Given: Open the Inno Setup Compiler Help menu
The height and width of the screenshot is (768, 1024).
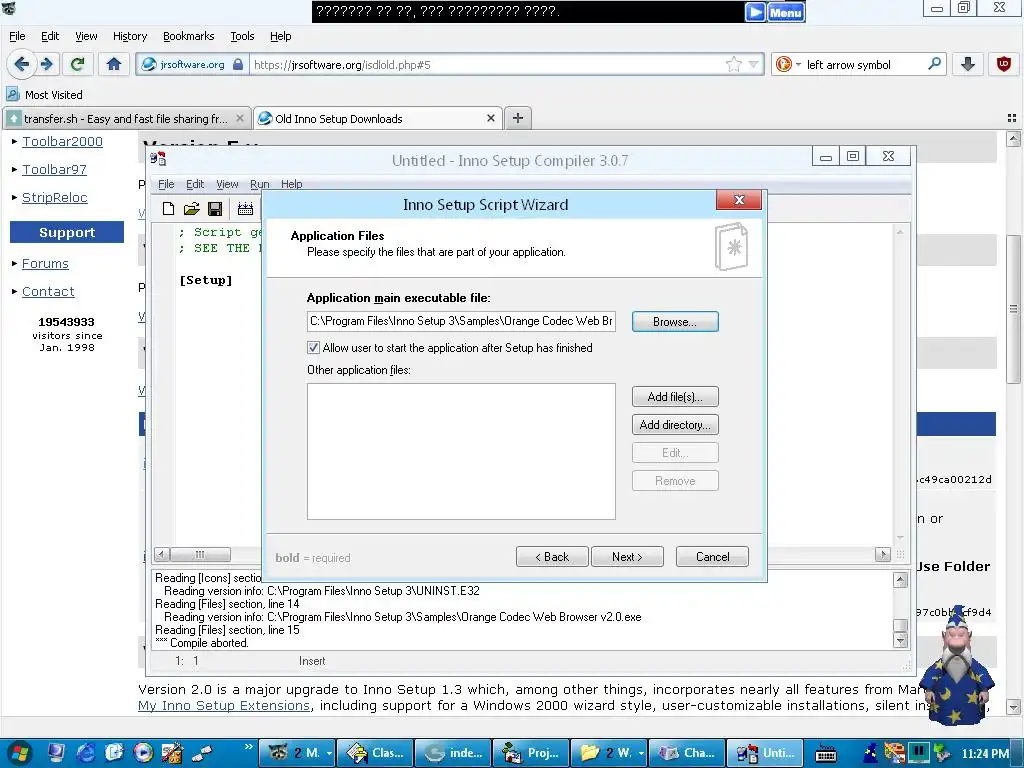Looking at the screenshot, I should coord(291,184).
